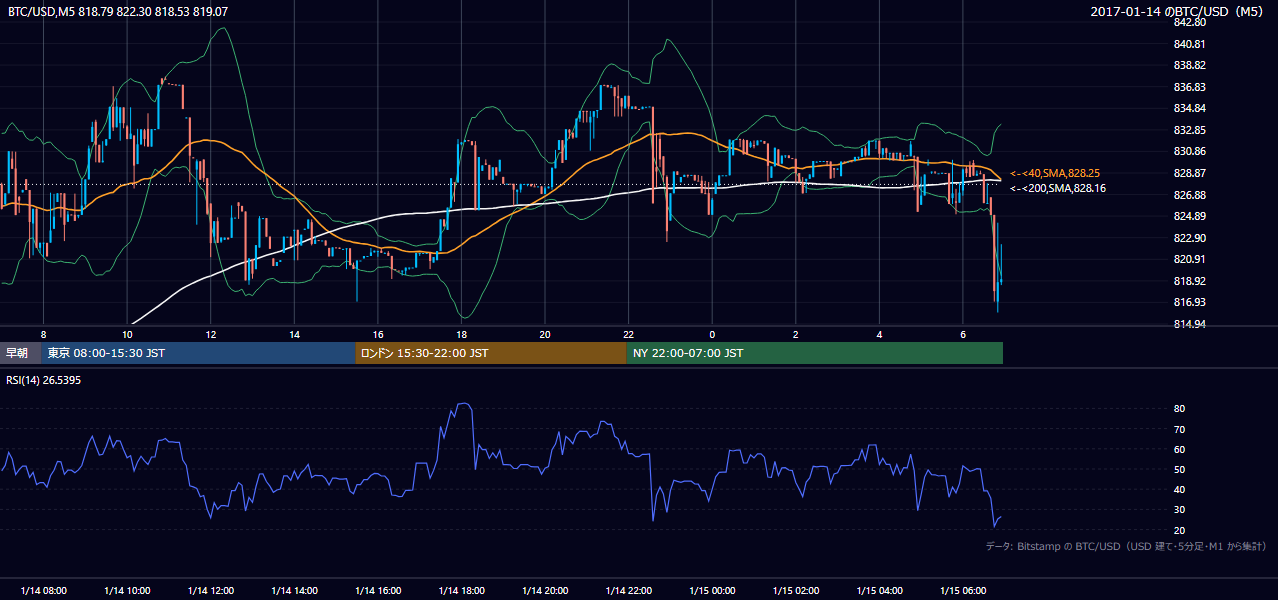Image resolution: width=1278 pixels, height=600 pixels.
Task: Select the NY 22:00-07:00 JST session bar
Action: coord(814,353)
